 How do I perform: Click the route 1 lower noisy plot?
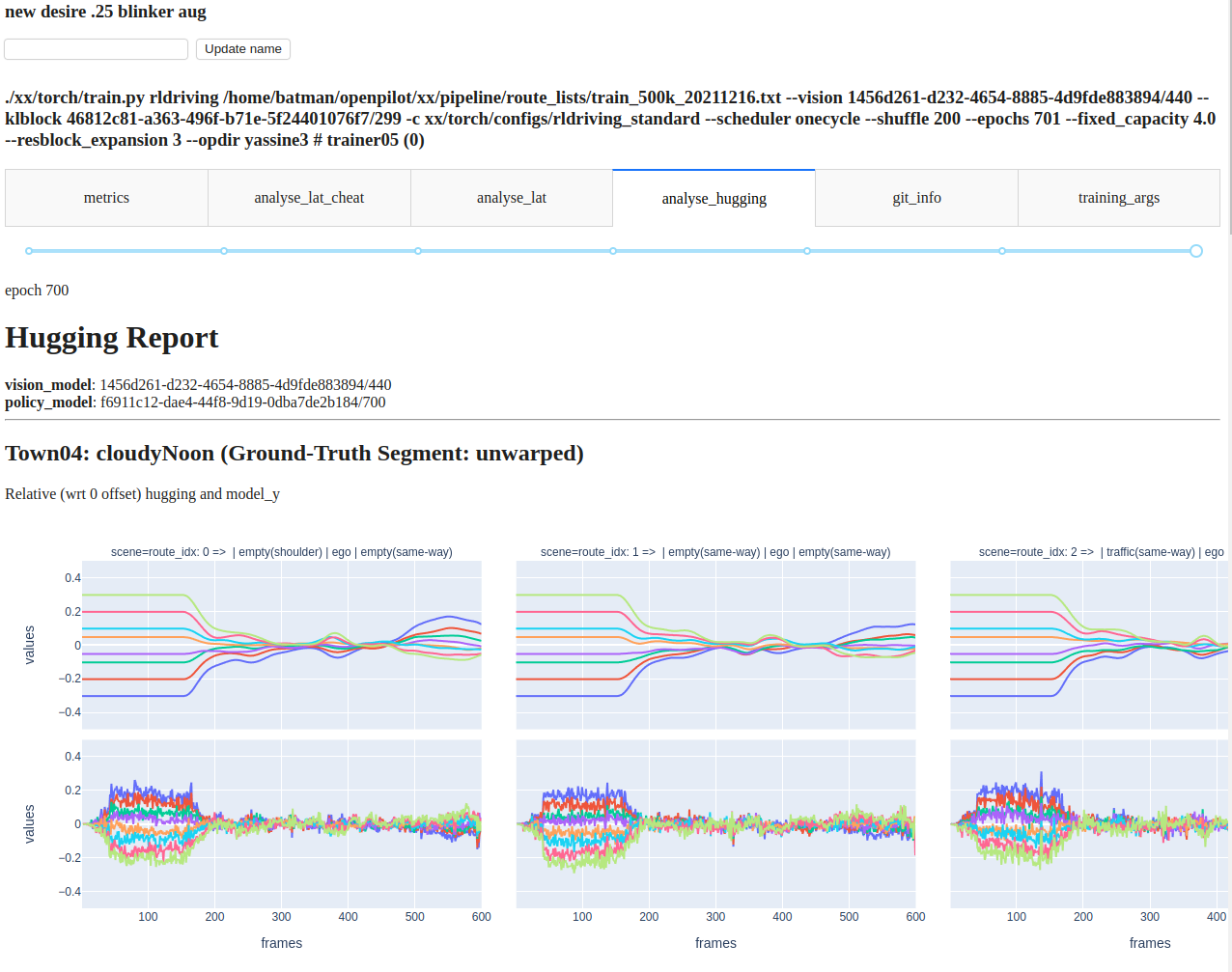tap(715, 824)
